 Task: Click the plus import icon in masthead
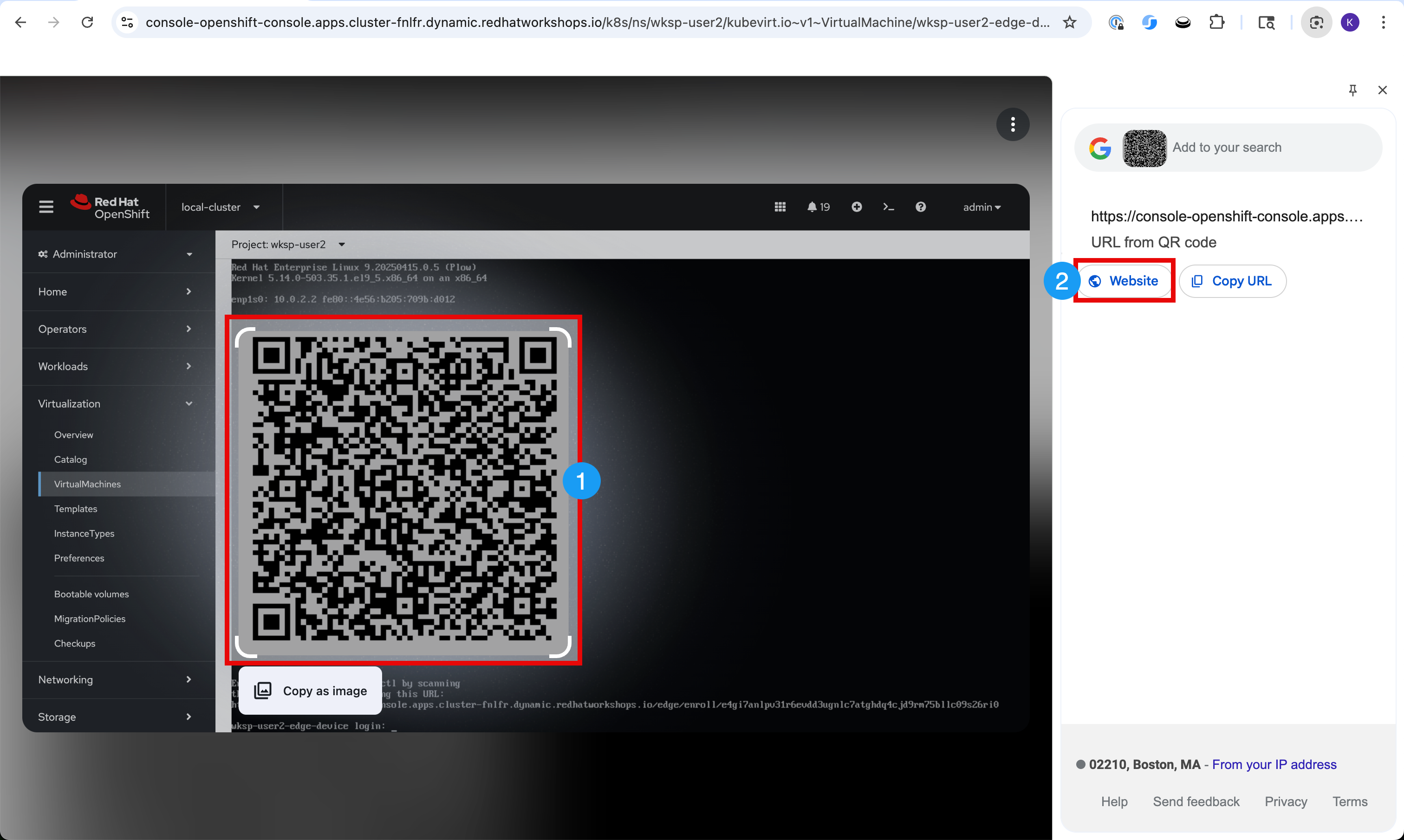point(857,207)
